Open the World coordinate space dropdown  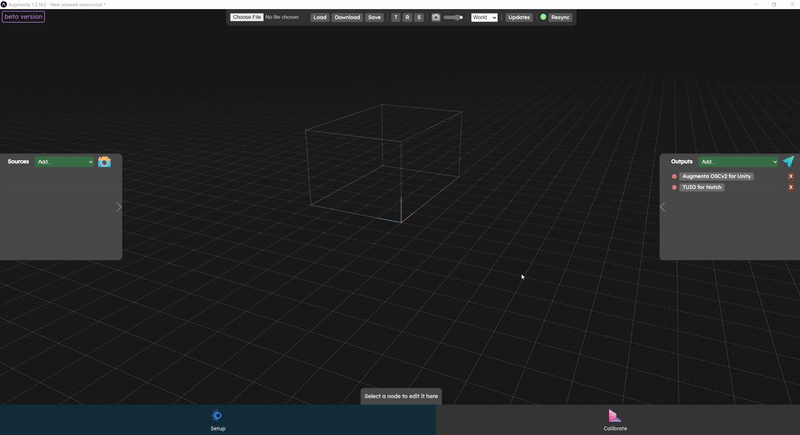point(484,17)
